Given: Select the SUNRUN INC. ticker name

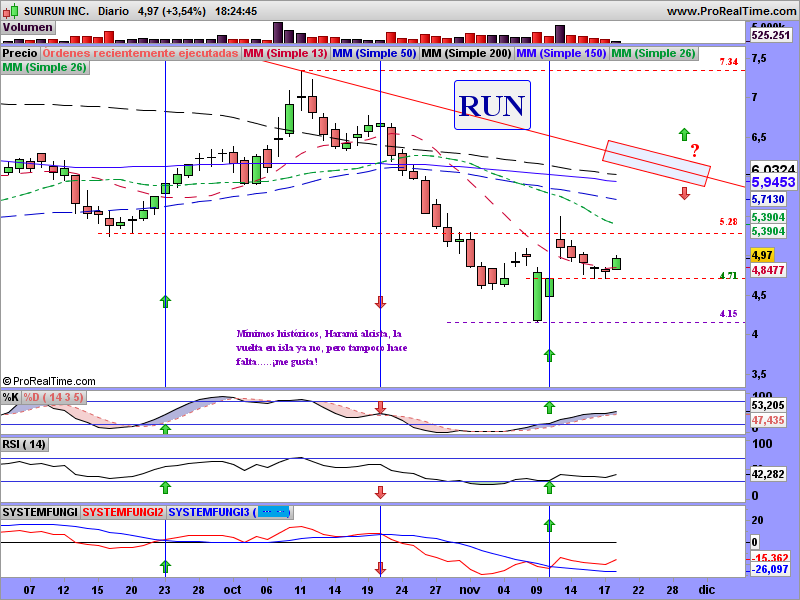Looking at the screenshot, I should pos(56,11).
